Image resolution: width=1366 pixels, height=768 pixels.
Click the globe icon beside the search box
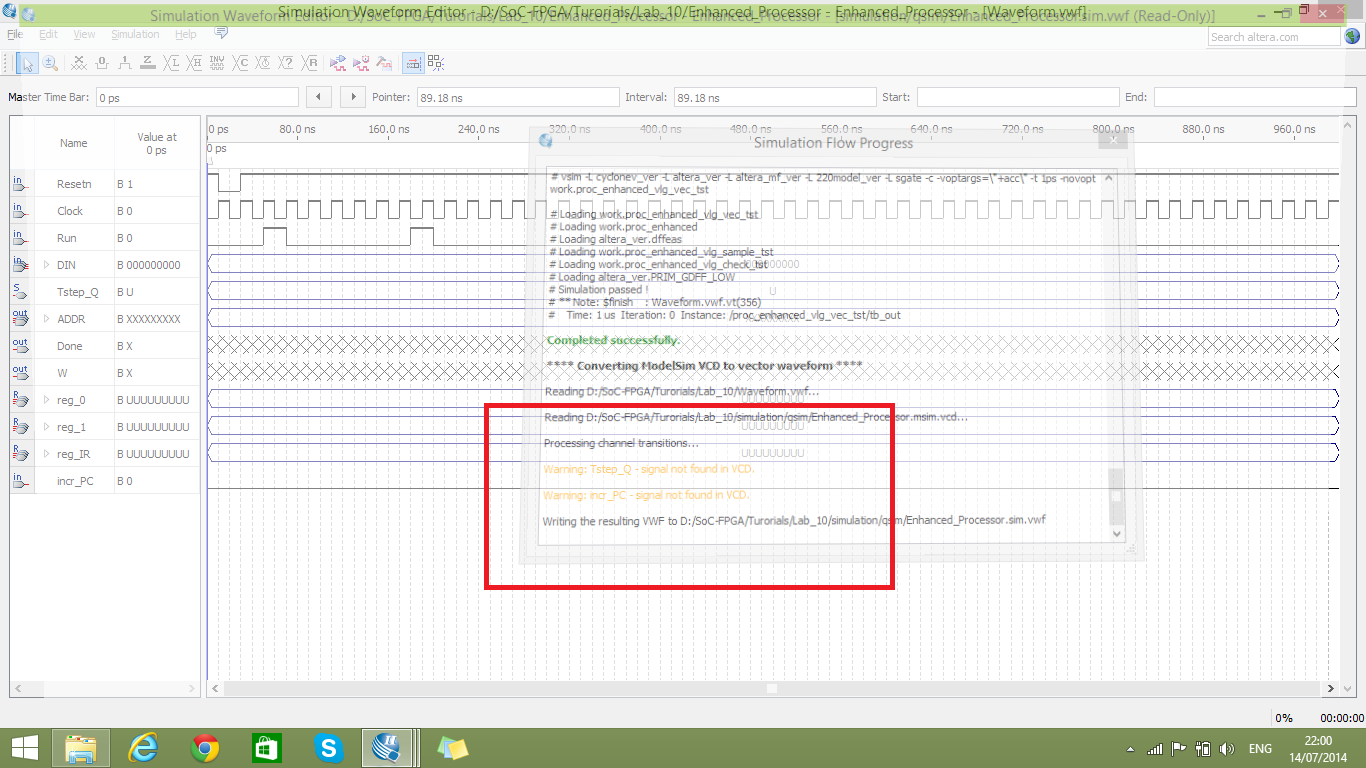coord(1352,37)
